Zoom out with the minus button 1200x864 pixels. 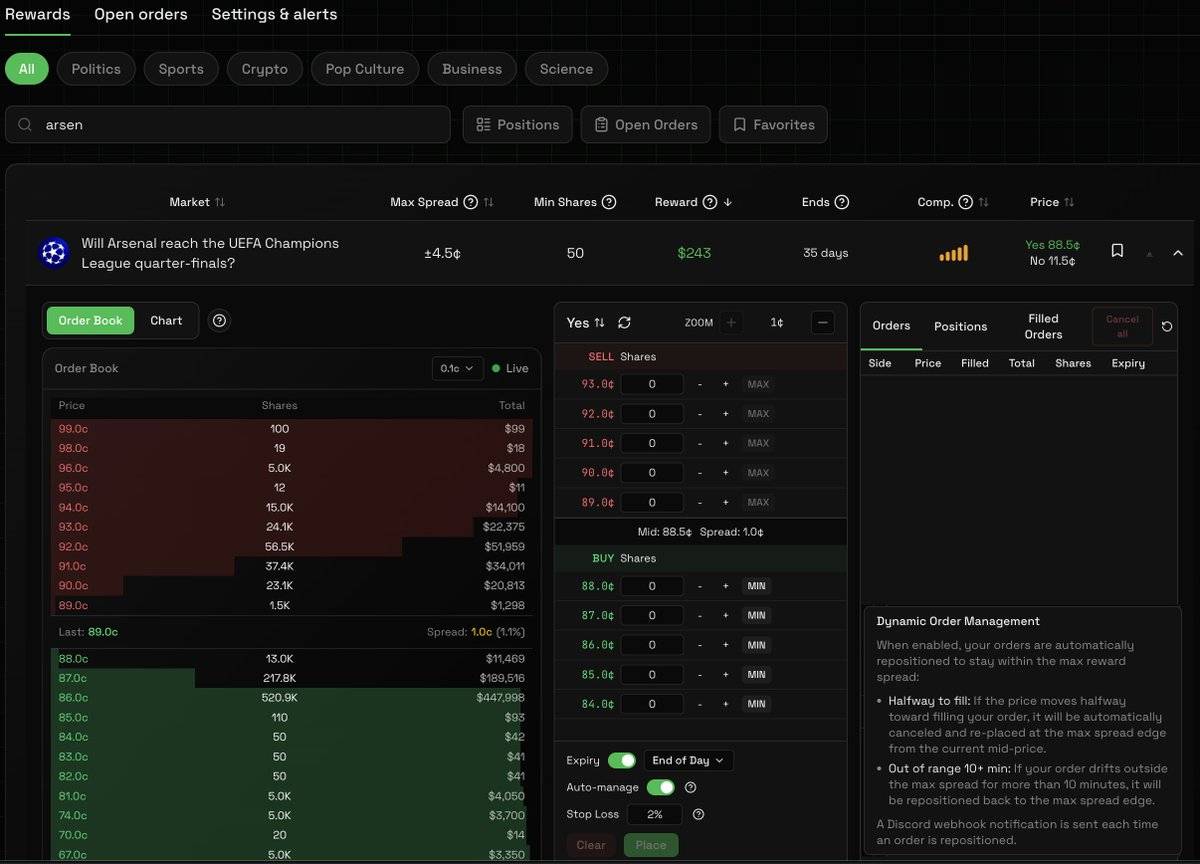823,322
